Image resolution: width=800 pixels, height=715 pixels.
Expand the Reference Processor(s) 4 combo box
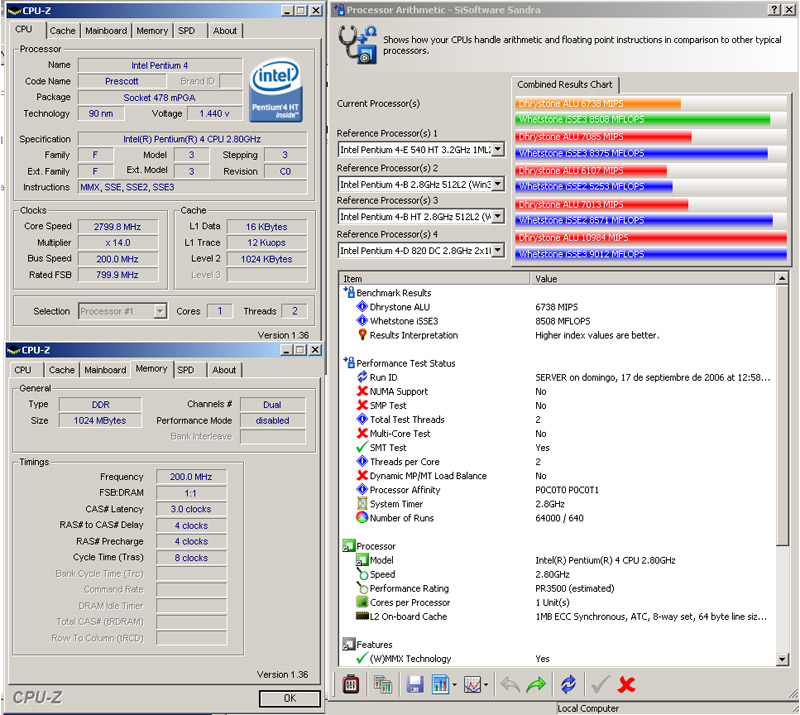tap(498, 251)
